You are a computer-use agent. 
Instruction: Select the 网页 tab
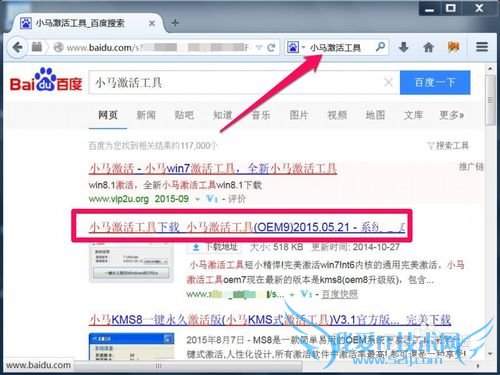tap(108, 115)
